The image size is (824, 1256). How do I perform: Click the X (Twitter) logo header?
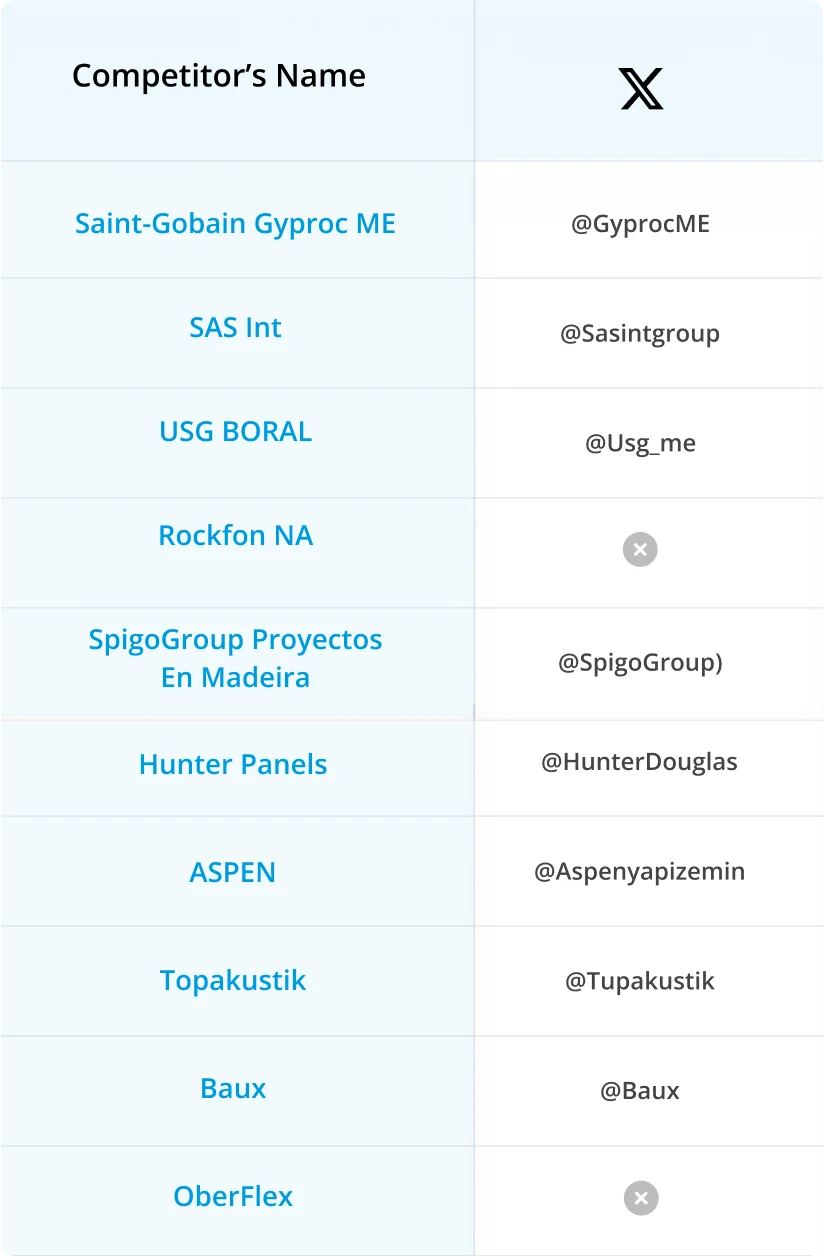[641, 89]
